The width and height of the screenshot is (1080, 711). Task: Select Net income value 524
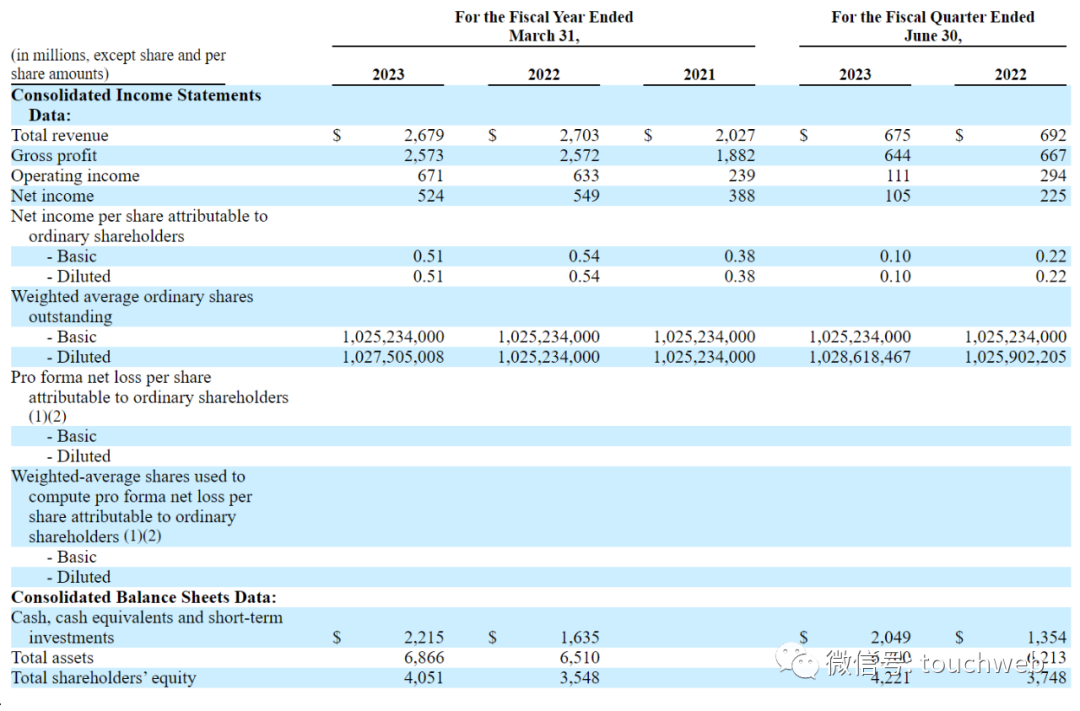430,196
